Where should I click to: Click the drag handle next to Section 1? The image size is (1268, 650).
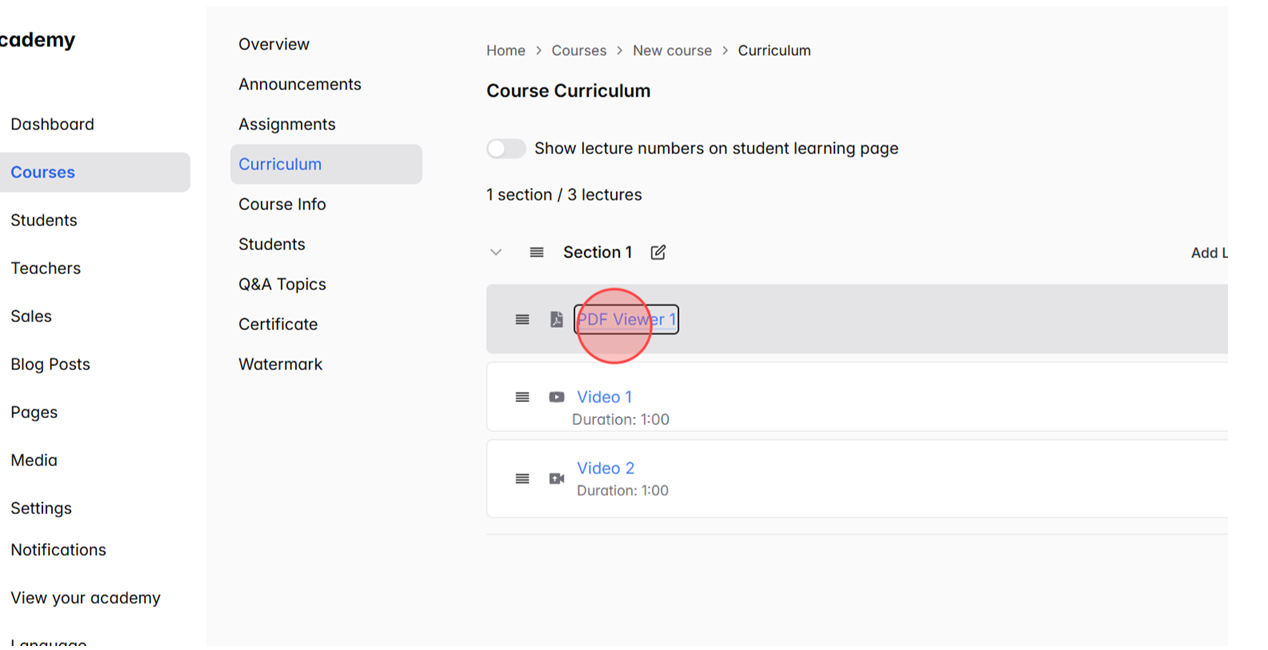(536, 252)
